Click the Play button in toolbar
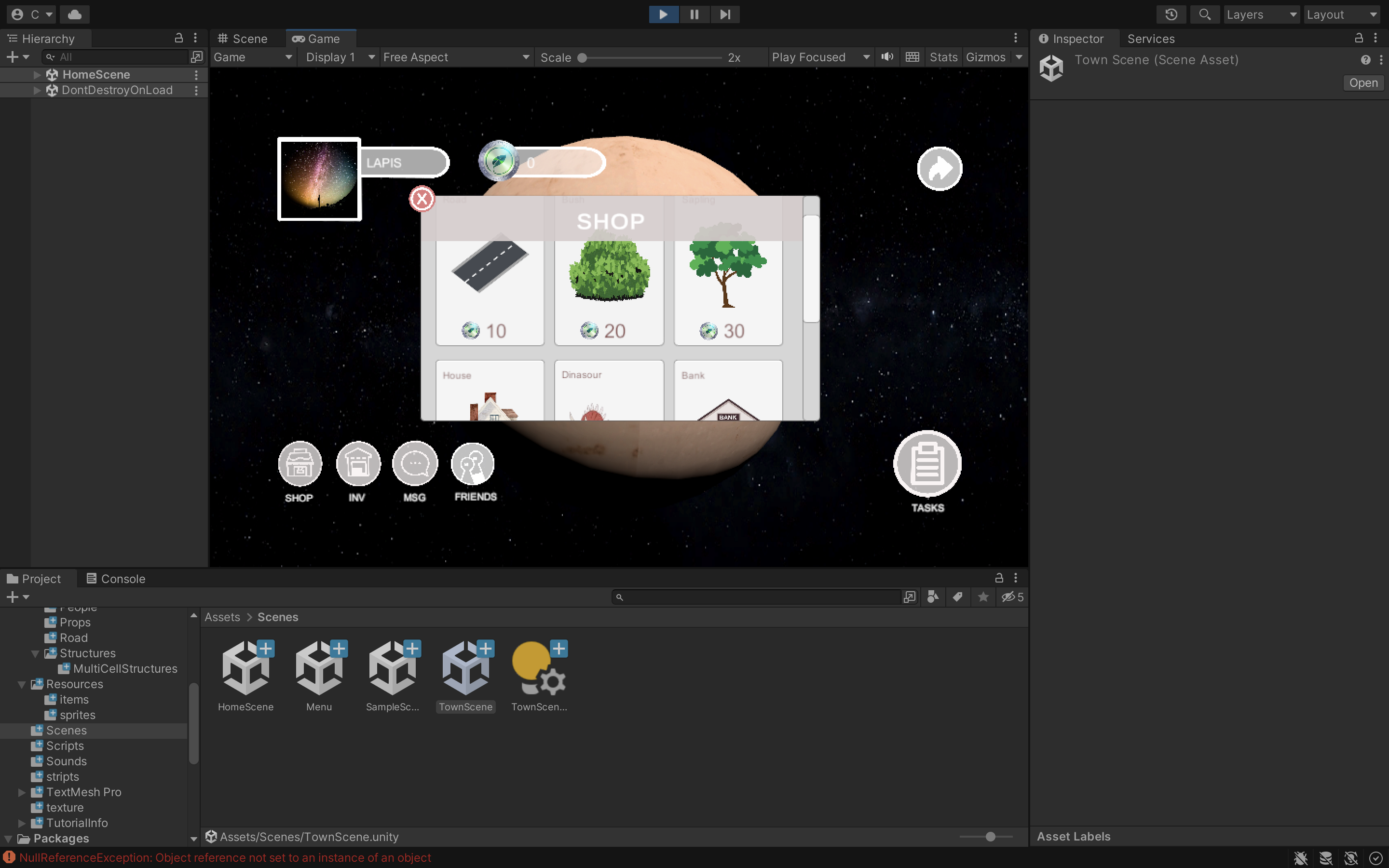This screenshot has width=1389, height=868. [663, 14]
